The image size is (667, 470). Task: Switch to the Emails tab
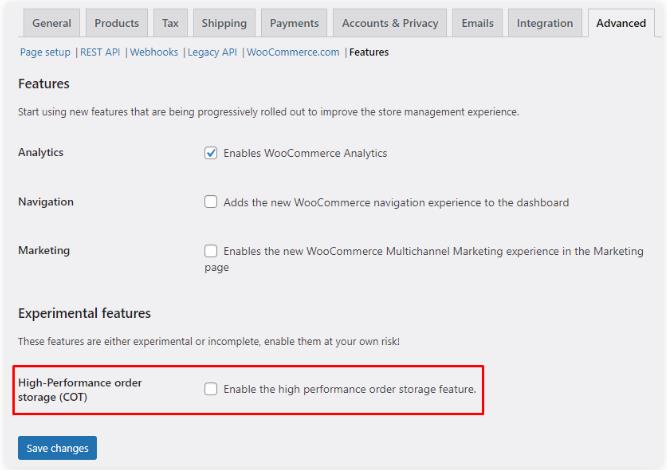point(477,23)
